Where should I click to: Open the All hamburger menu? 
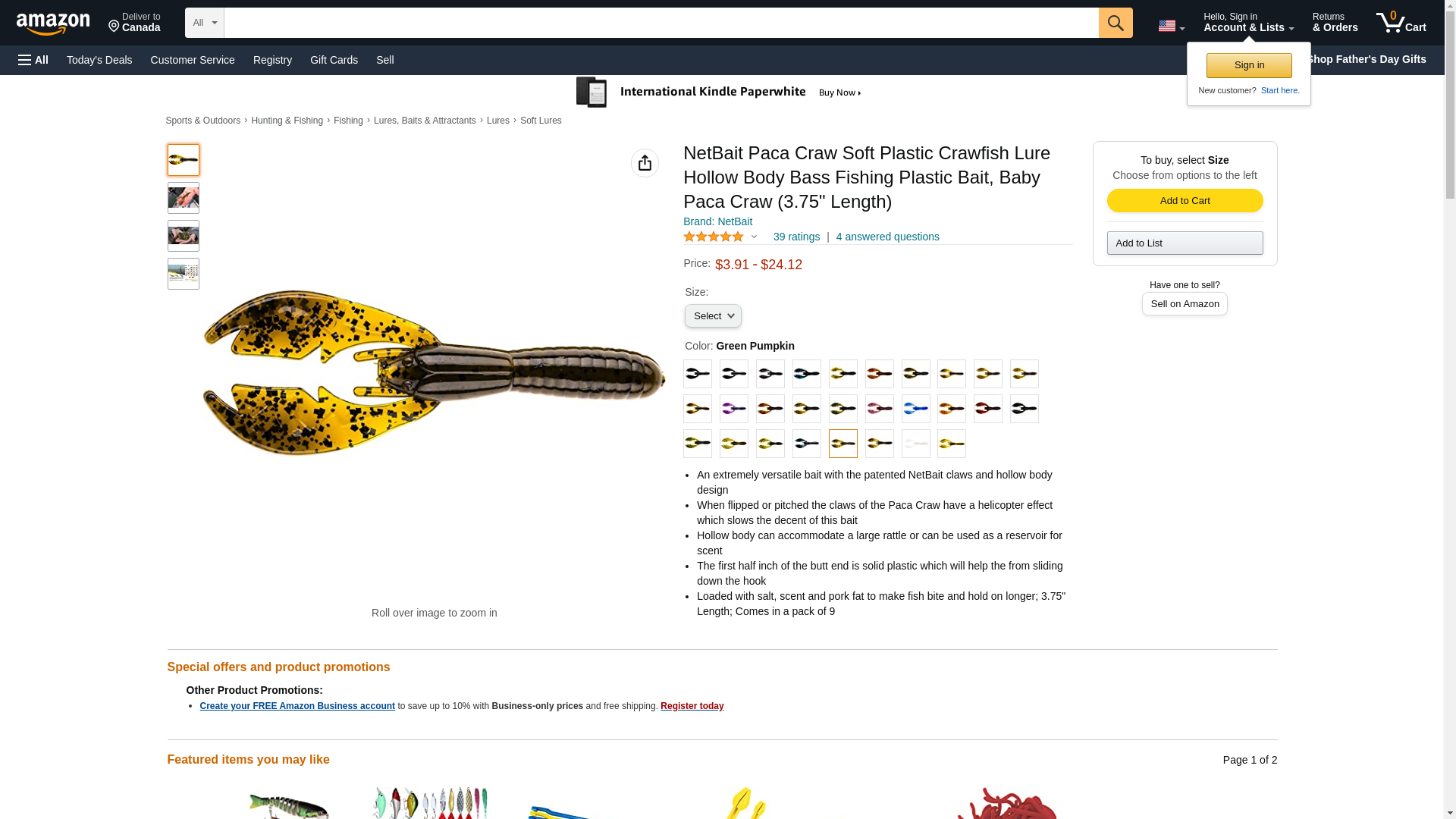point(33,60)
